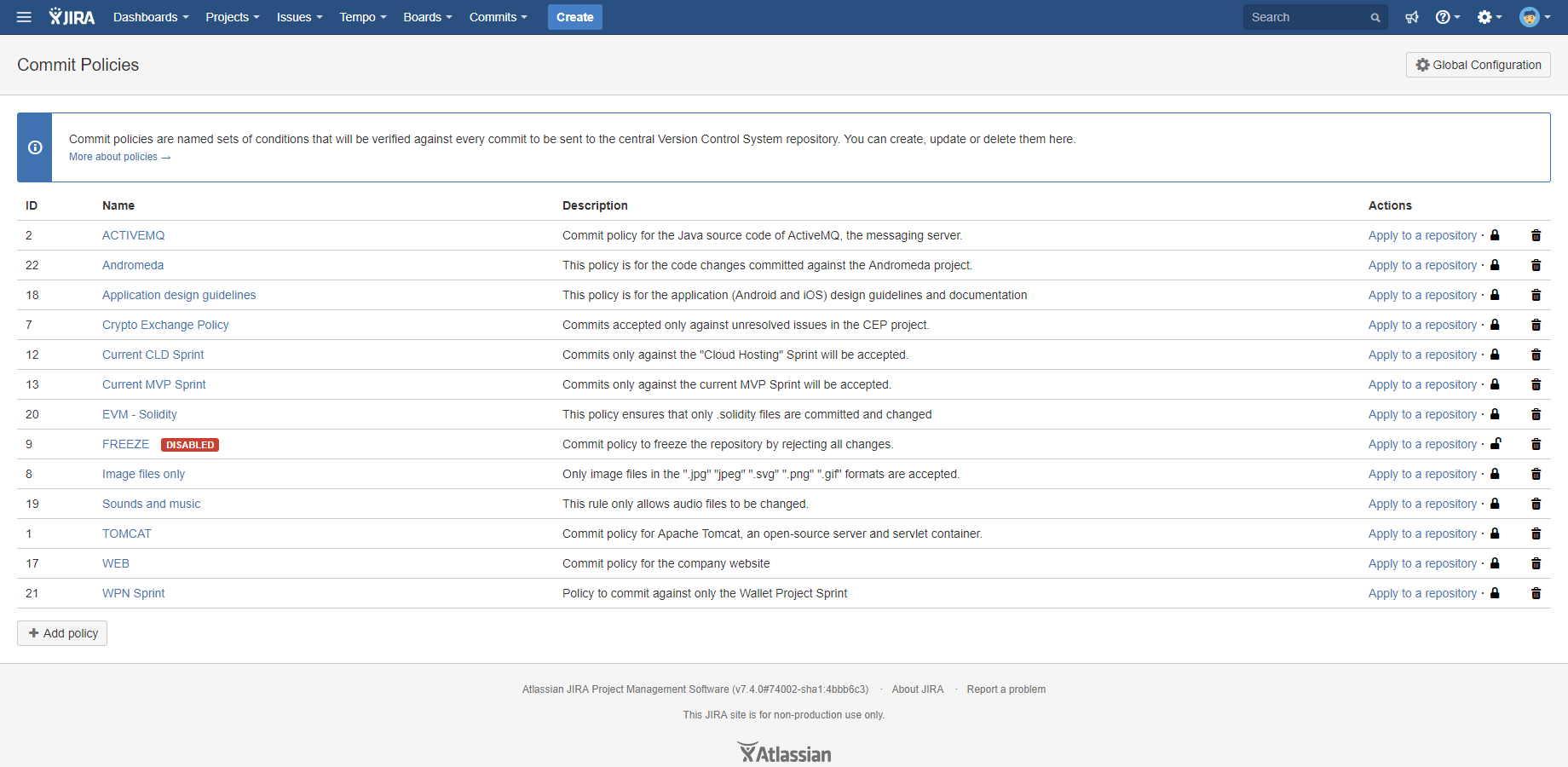Open Global Configuration

[1479, 65]
